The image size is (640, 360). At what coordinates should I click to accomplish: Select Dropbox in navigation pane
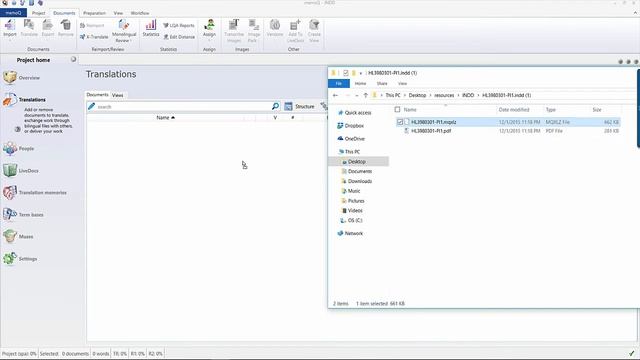point(350,126)
